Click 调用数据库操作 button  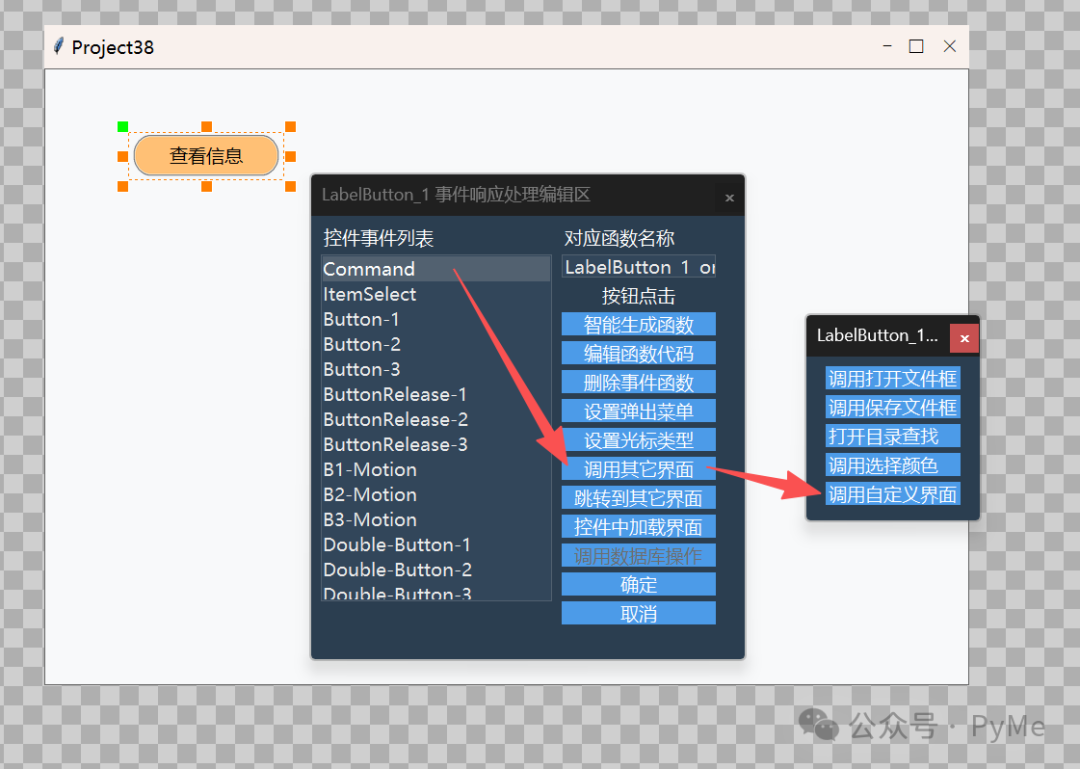point(638,555)
